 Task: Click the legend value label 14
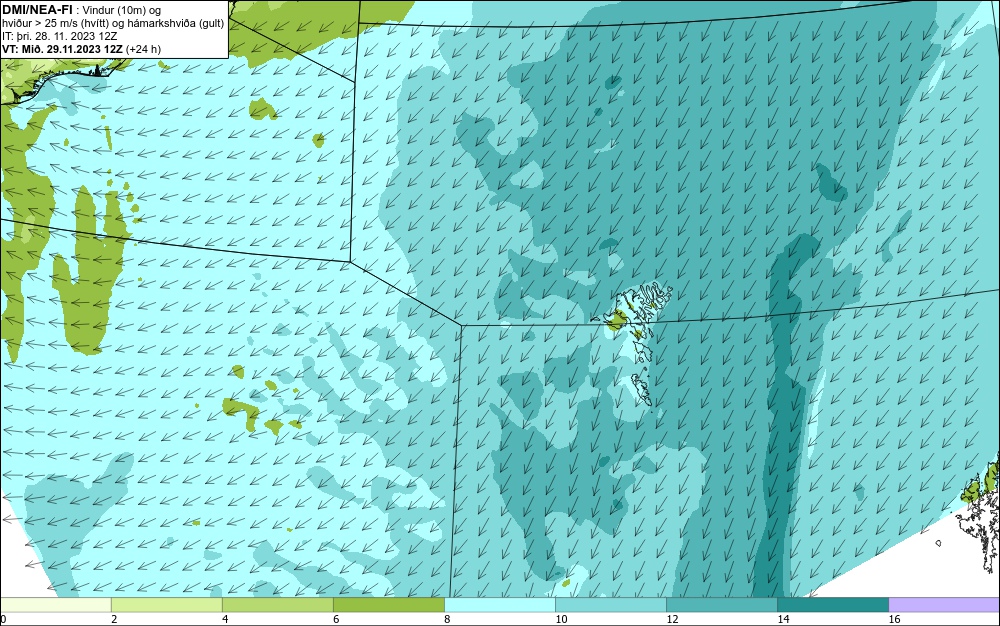coord(783,619)
